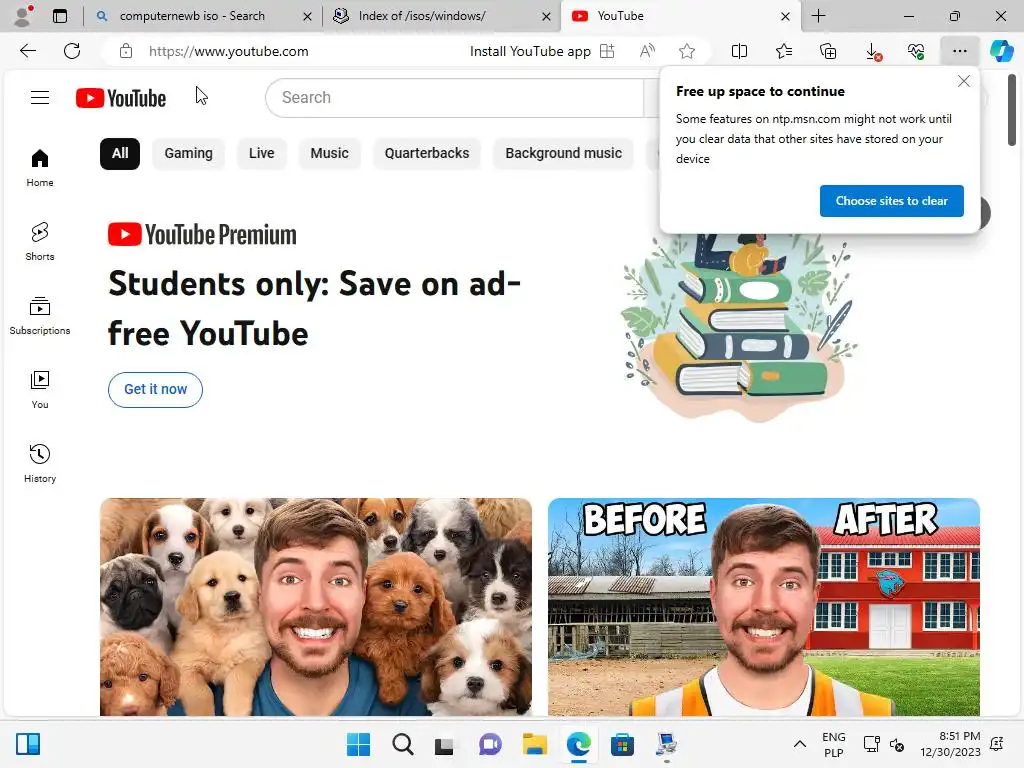Open the clock showing 8:51 PM
This screenshot has height=768, width=1024.
(950, 744)
